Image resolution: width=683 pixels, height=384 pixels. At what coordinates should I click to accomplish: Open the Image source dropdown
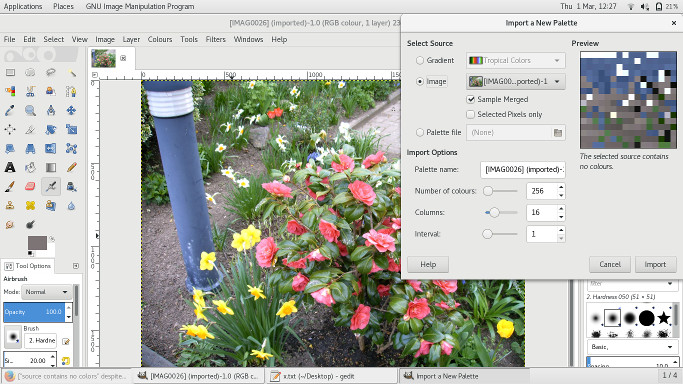[x=516, y=81]
